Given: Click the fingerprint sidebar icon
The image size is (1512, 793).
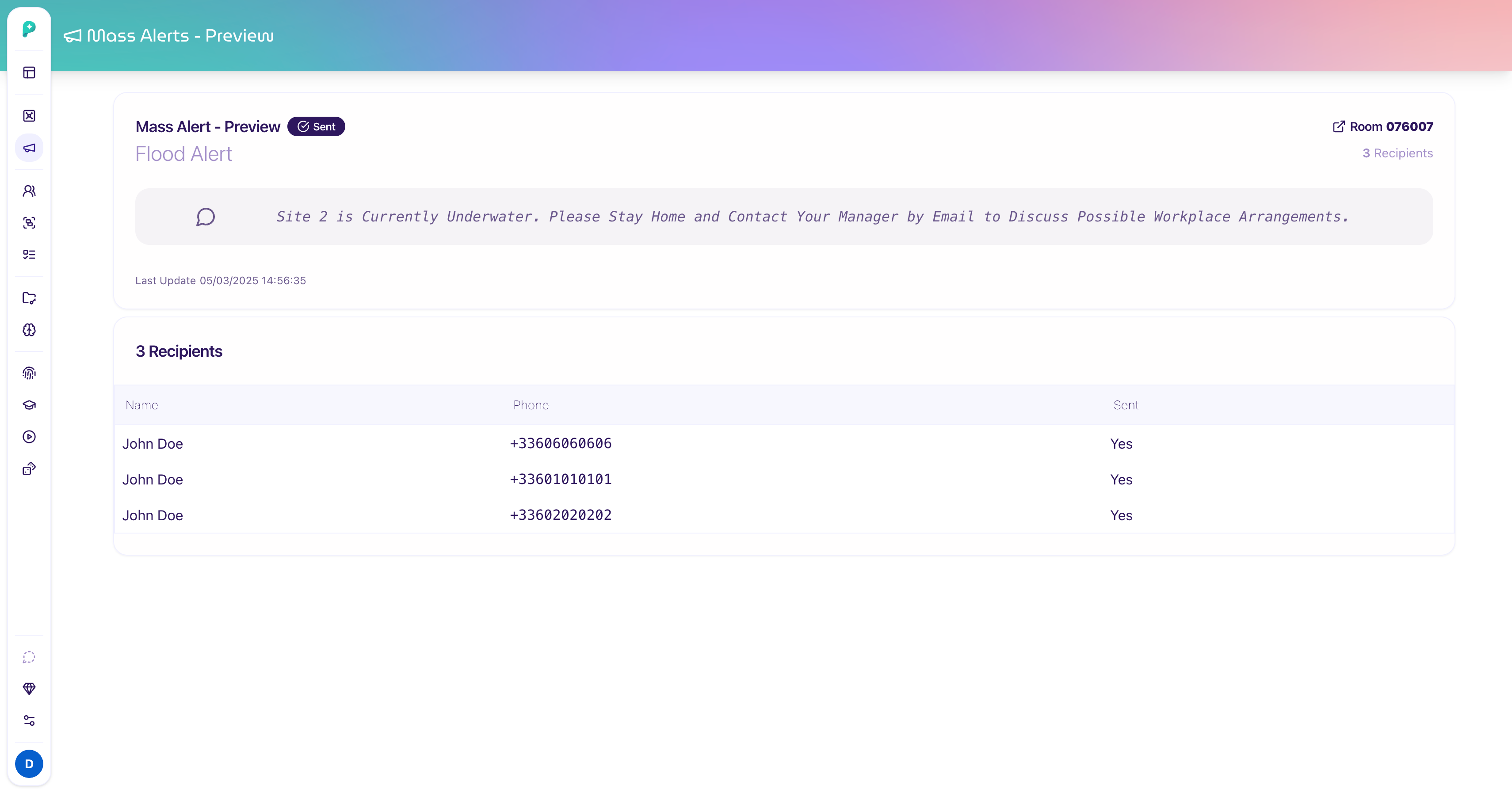Looking at the screenshot, I should [29, 374].
